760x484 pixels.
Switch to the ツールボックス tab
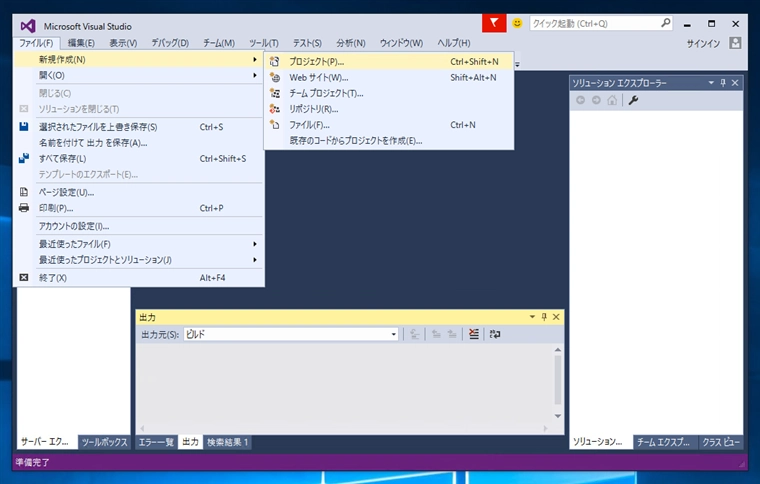click(x=104, y=442)
